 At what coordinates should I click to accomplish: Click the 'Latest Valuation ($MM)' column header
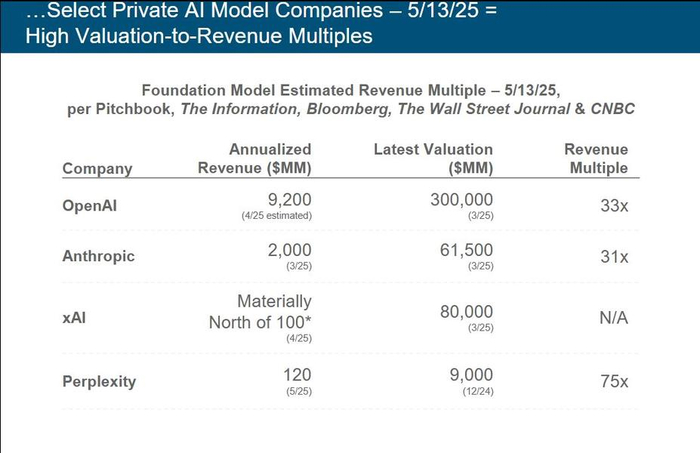coord(433,158)
